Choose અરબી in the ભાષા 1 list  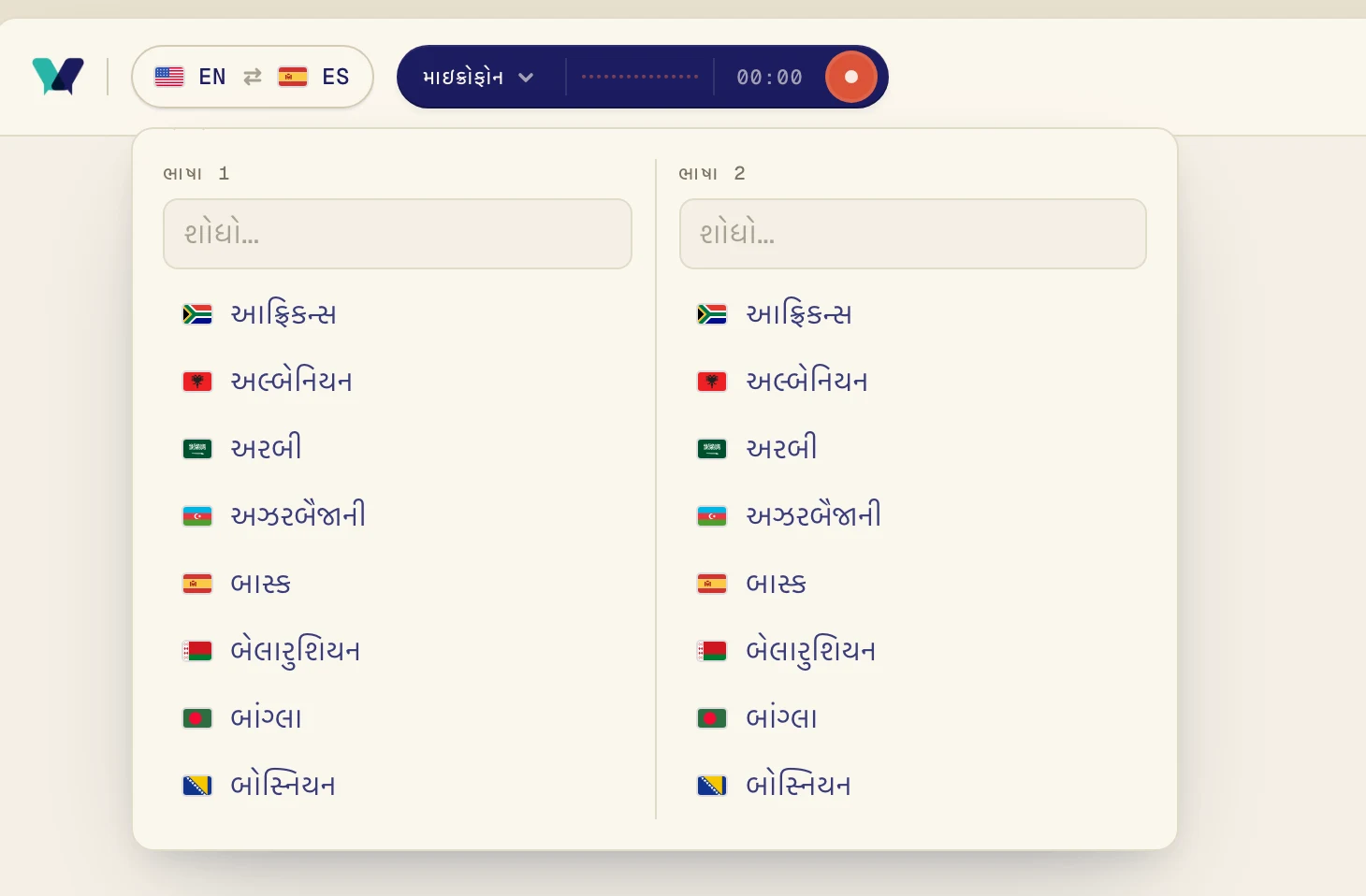point(398,449)
